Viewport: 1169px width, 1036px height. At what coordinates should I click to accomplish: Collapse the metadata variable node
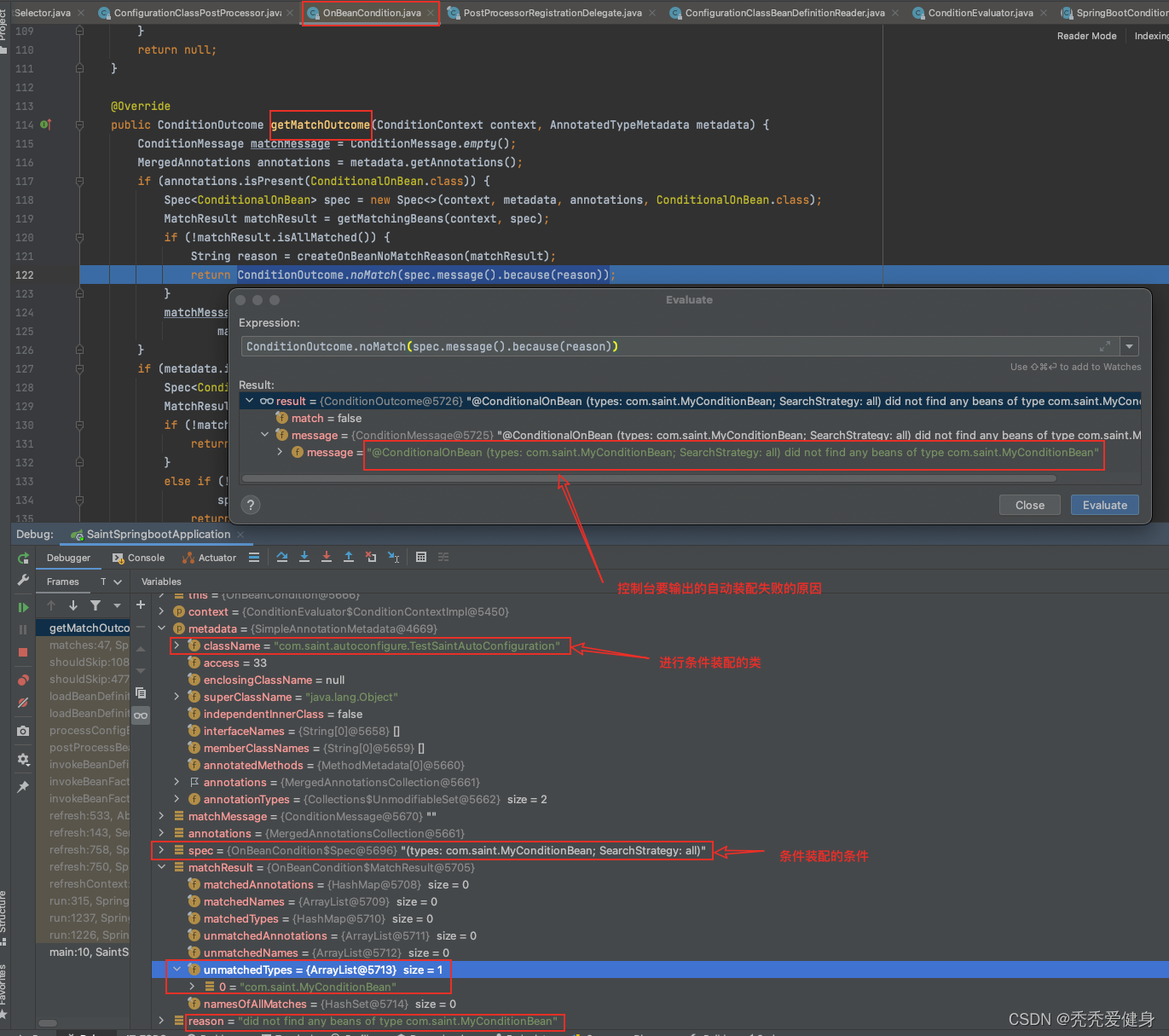[161, 628]
